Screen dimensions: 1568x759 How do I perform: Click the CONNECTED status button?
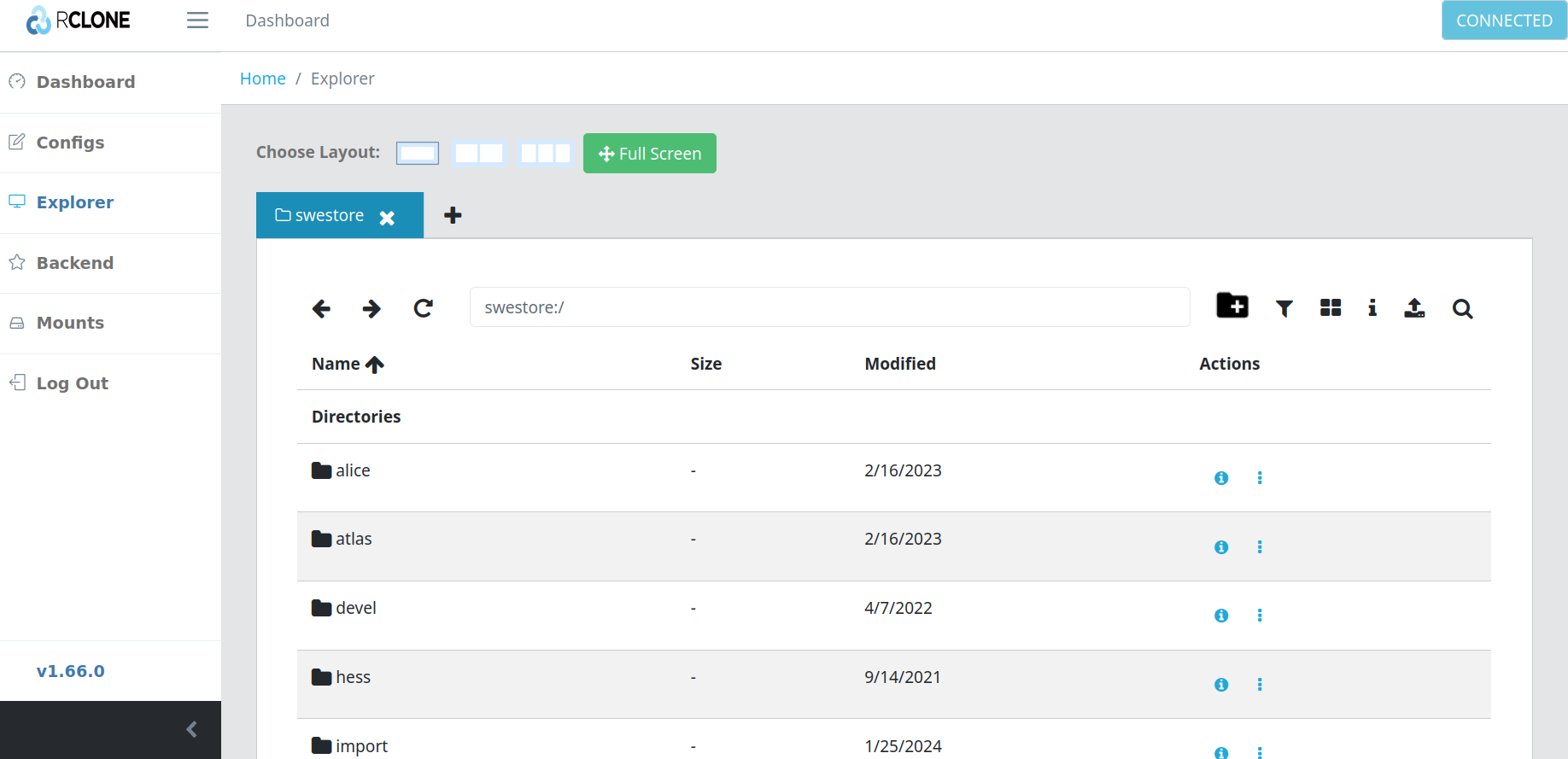(x=1504, y=20)
